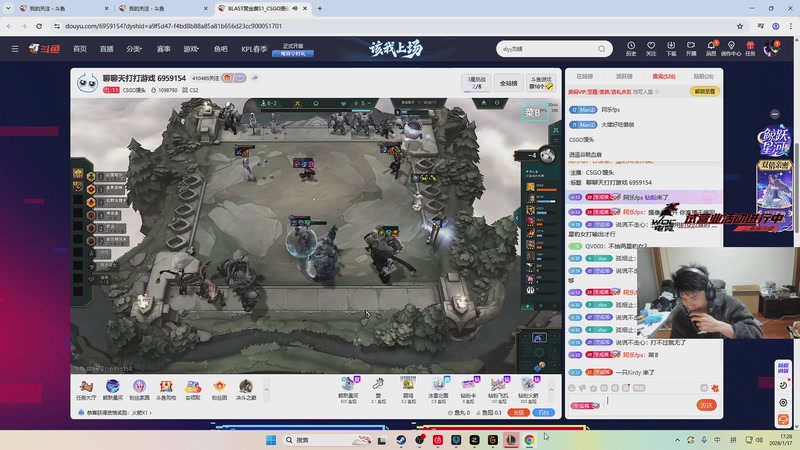Send the 赞 gift
Image resolution: width=800 pixels, height=450 pixels.
pos(378,390)
